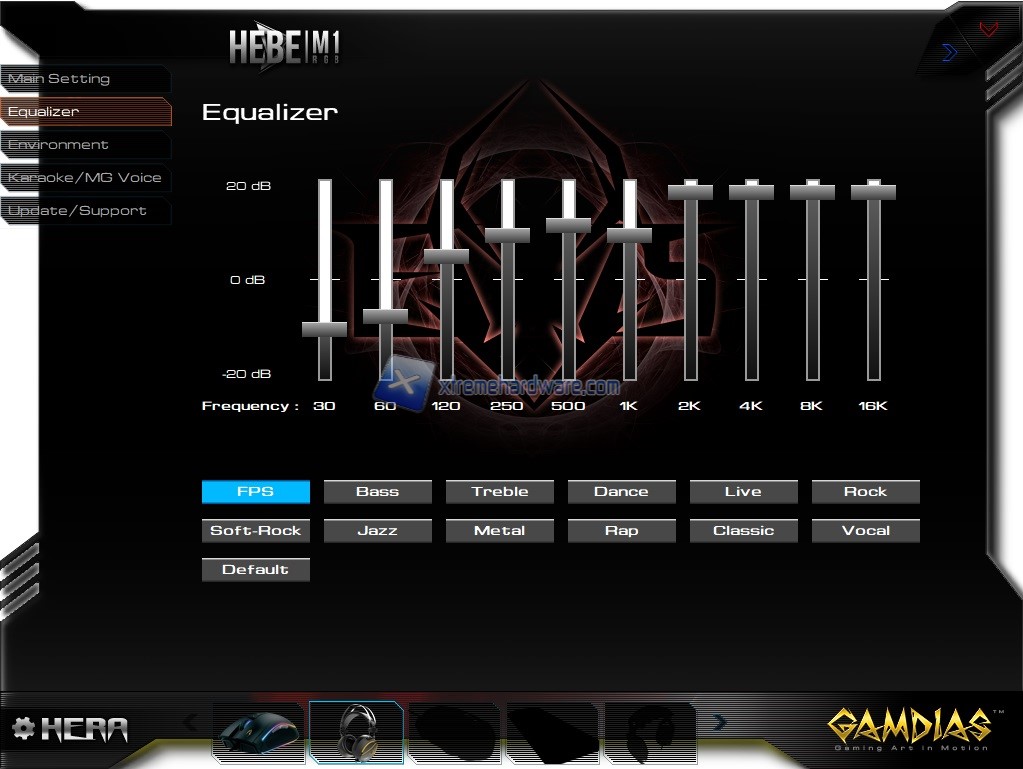The image size is (1023, 769).
Task: Click the 30 Hz slider handle
Action: [x=324, y=329]
